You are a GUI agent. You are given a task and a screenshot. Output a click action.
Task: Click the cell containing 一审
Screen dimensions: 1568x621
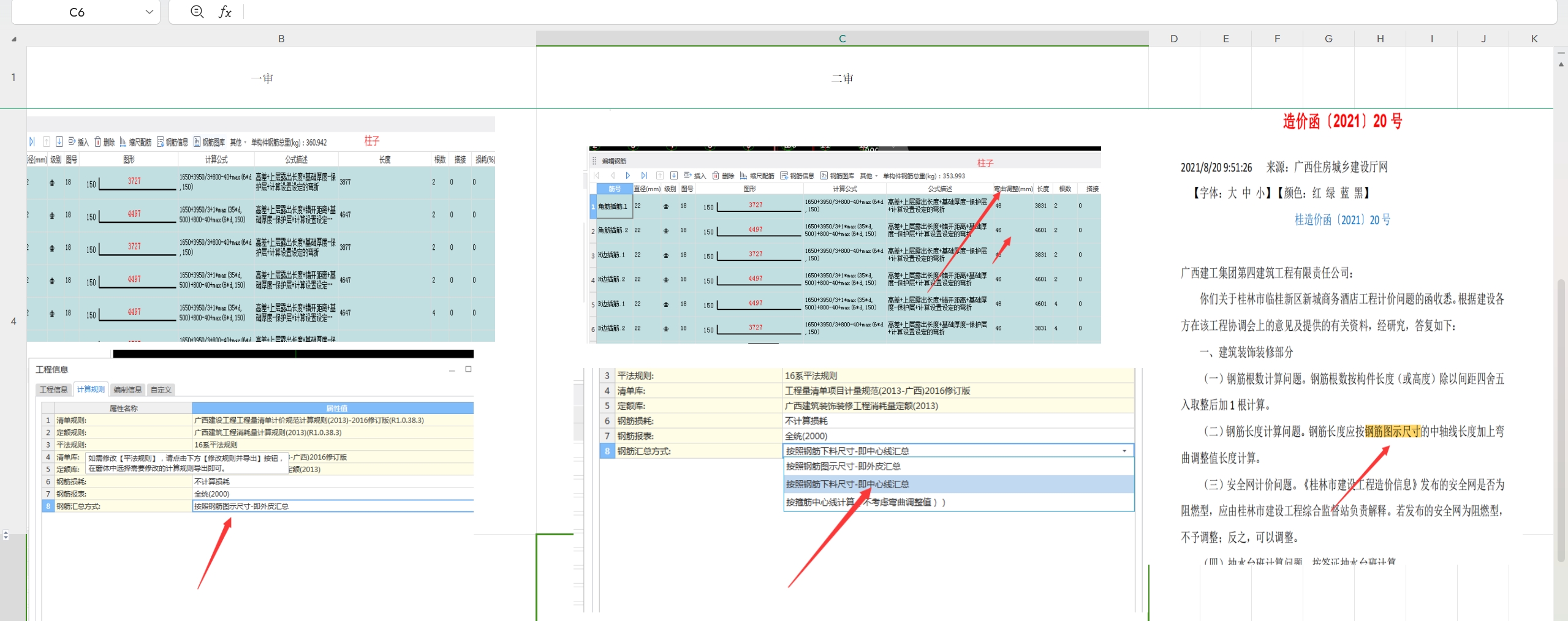[281, 78]
